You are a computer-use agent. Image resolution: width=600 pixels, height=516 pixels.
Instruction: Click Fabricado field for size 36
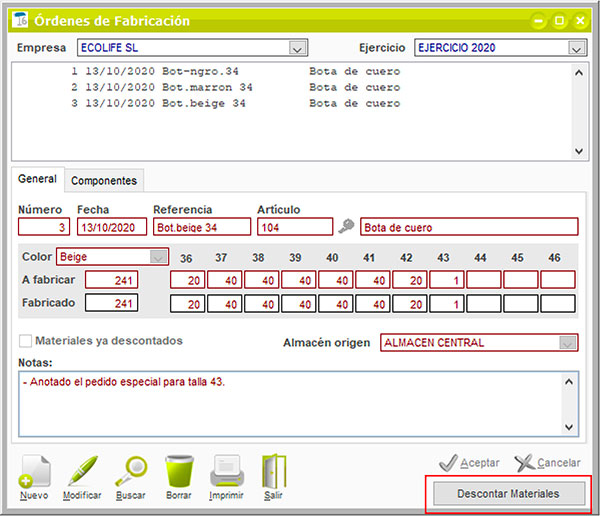click(x=188, y=304)
